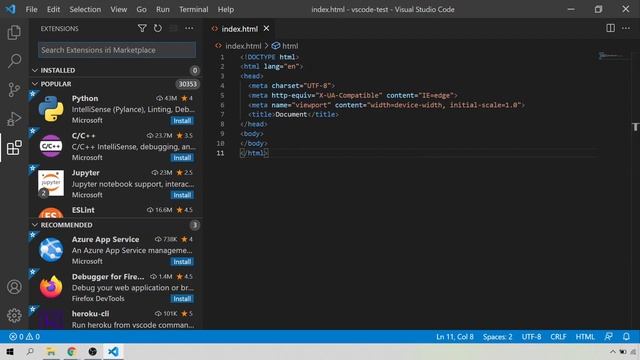
Task: Click Ln 11, Col 8 in status bar
Action: click(455, 337)
